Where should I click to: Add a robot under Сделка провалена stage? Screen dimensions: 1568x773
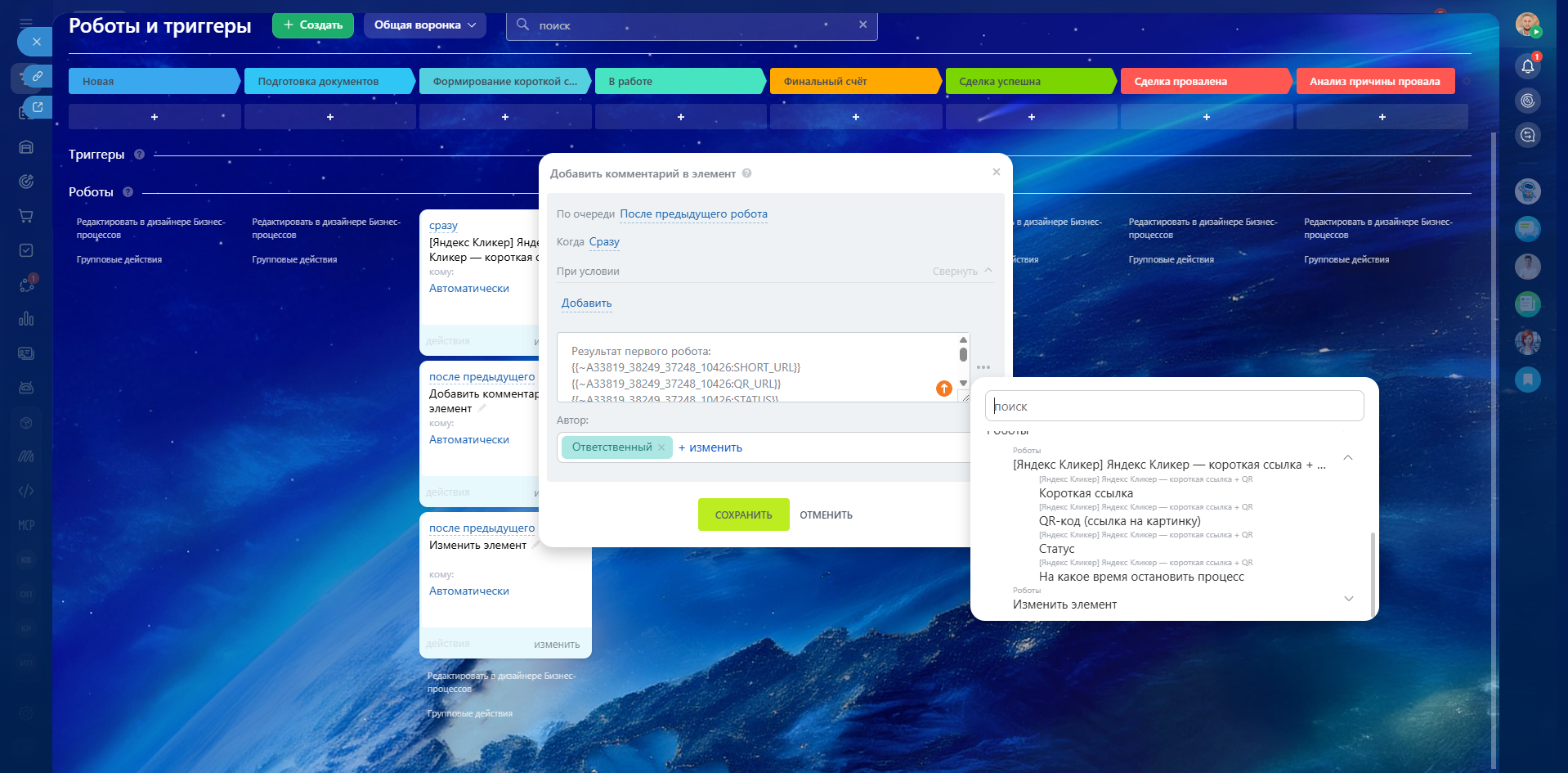(1207, 117)
